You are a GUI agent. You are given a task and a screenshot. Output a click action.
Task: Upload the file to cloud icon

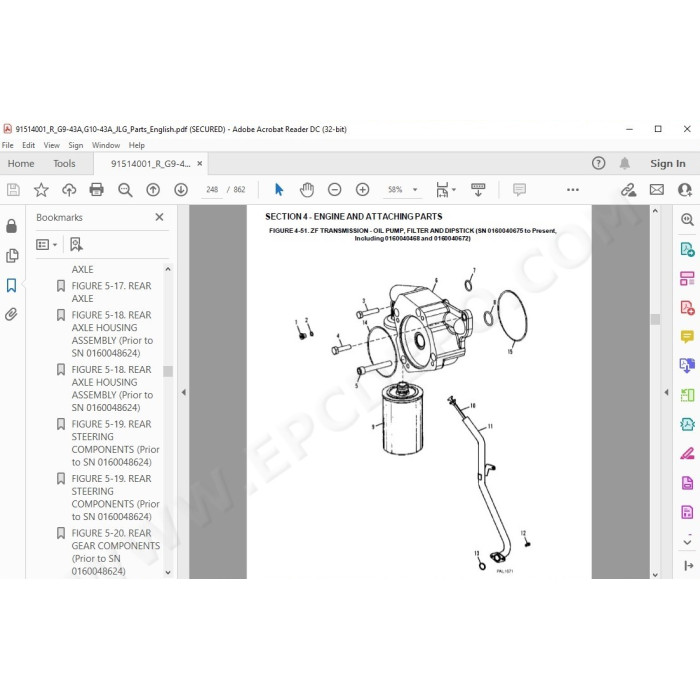pyautogui.click(x=69, y=190)
